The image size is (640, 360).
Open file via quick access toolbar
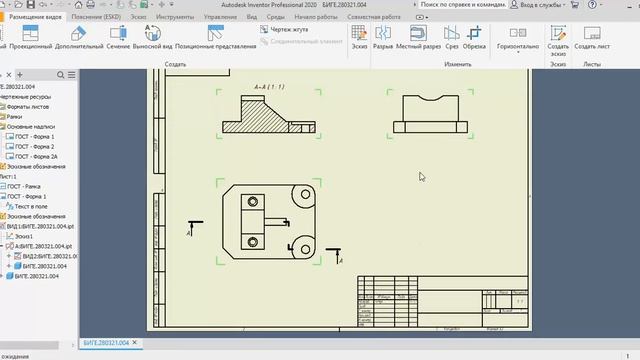click(x=18, y=5)
